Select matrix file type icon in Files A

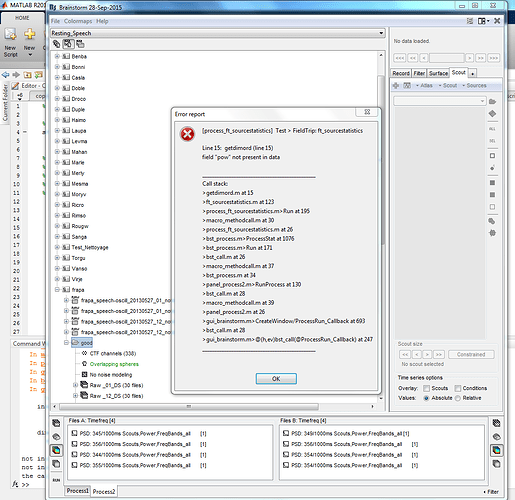[x=56, y=464]
